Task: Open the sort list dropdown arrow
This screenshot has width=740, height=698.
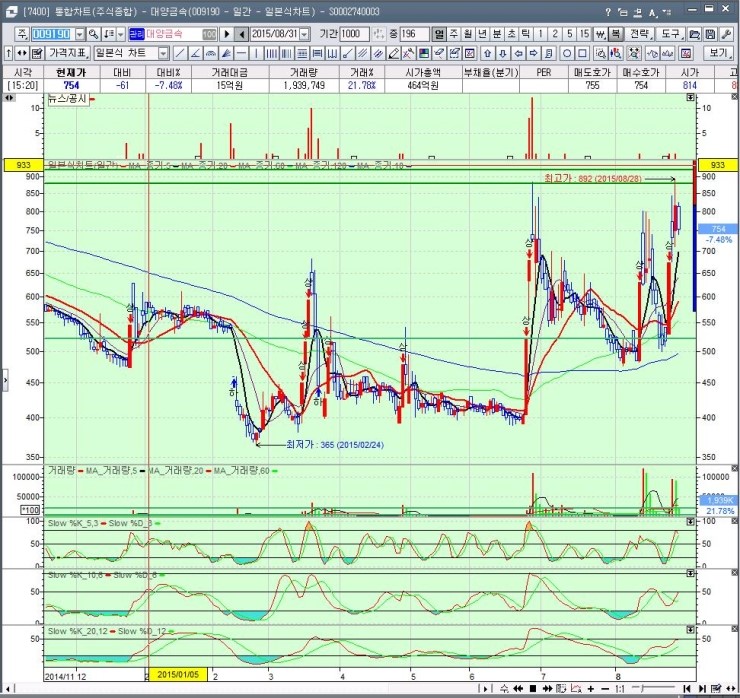Action: click(120, 34)
